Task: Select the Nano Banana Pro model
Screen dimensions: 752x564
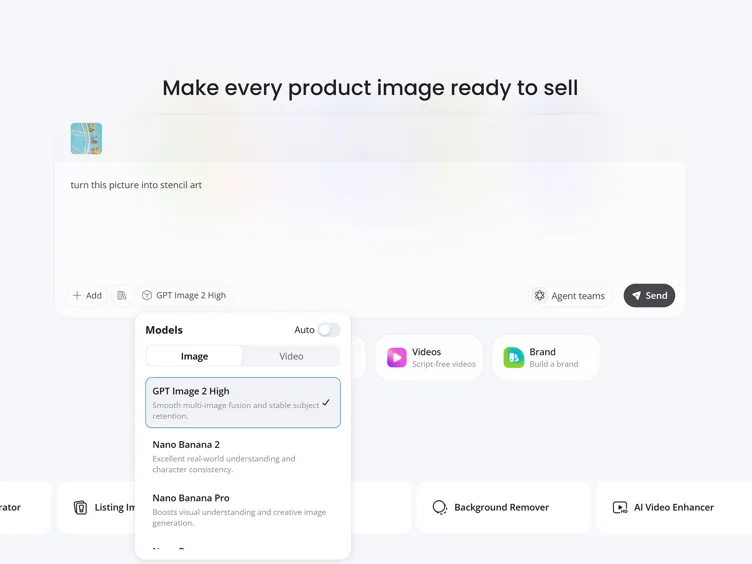Action: click(243, 509)
